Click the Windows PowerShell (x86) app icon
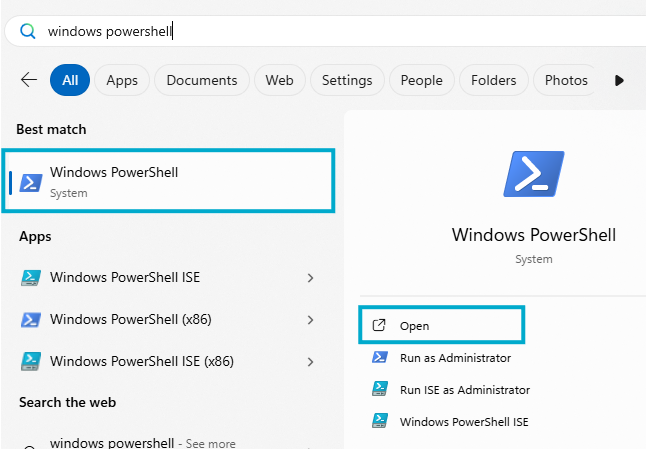This screenshot has height=449, width=646. click(31, 320)
